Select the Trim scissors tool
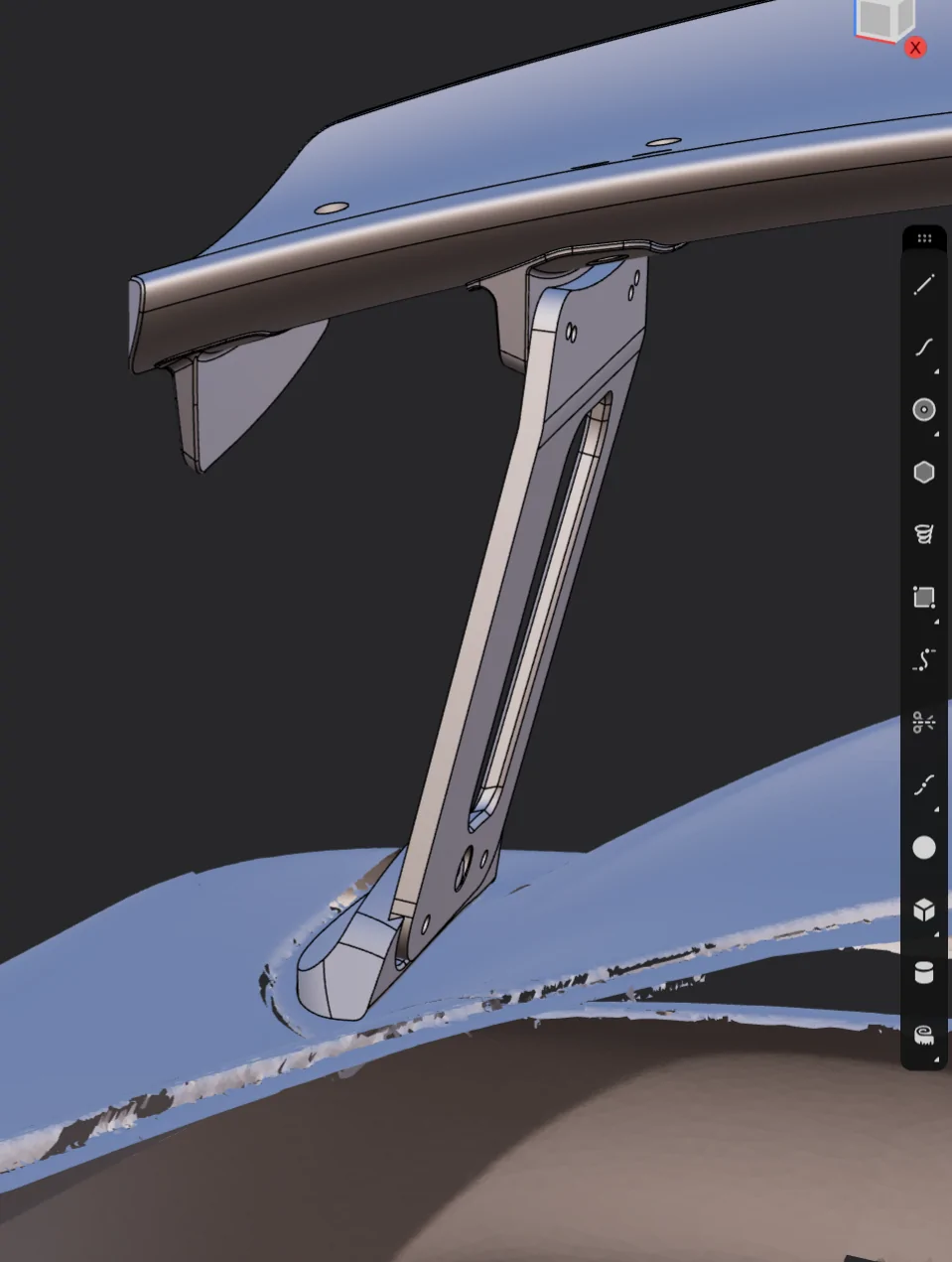This screenshot has height=1262, width=952. [x=924, y=722]
